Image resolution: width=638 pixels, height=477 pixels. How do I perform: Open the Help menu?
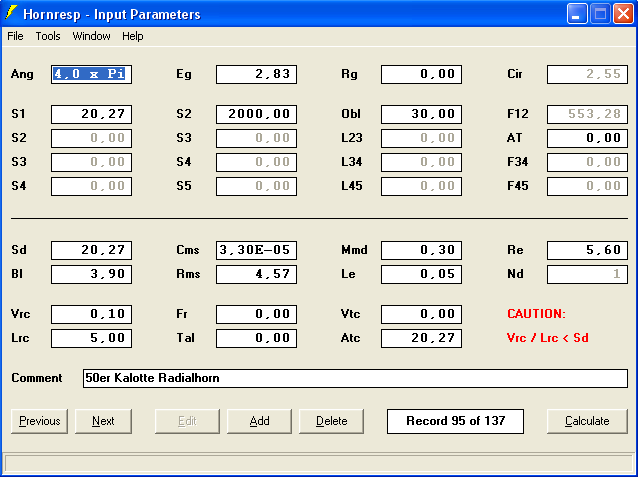pyautogui.click(x=133, y=36)
